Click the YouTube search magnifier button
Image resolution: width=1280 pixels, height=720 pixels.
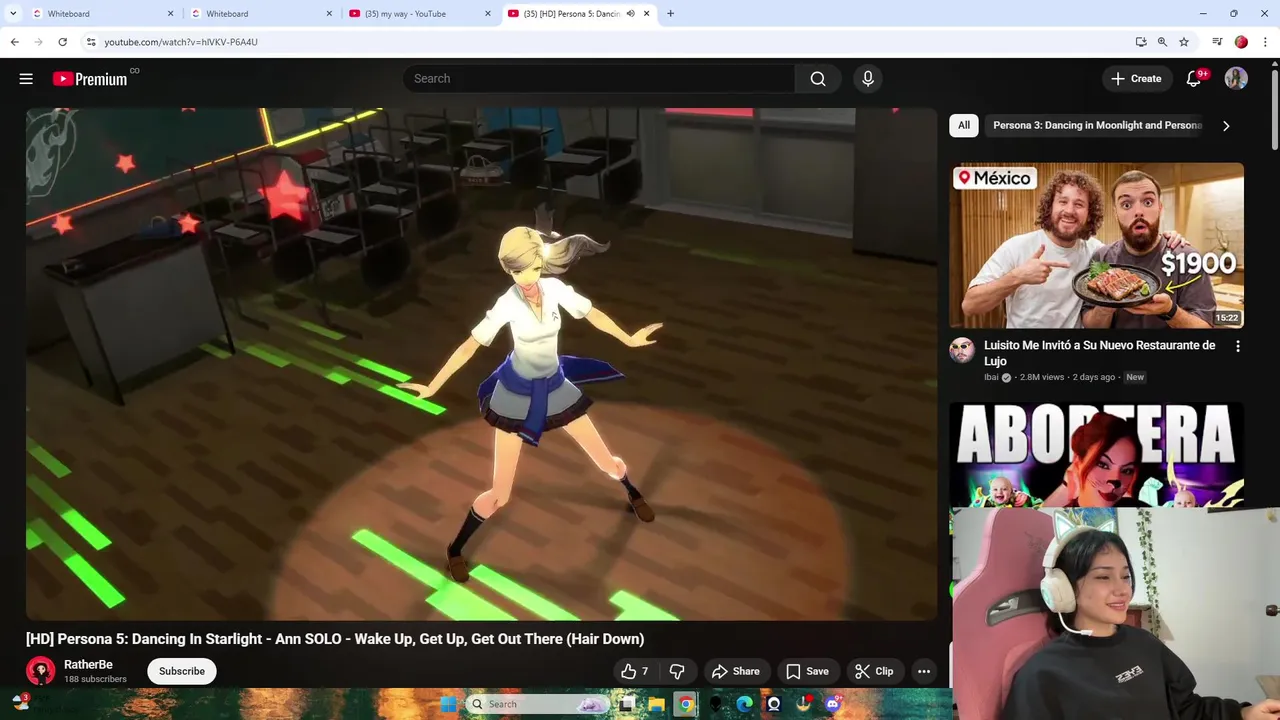tap(818, 79)
